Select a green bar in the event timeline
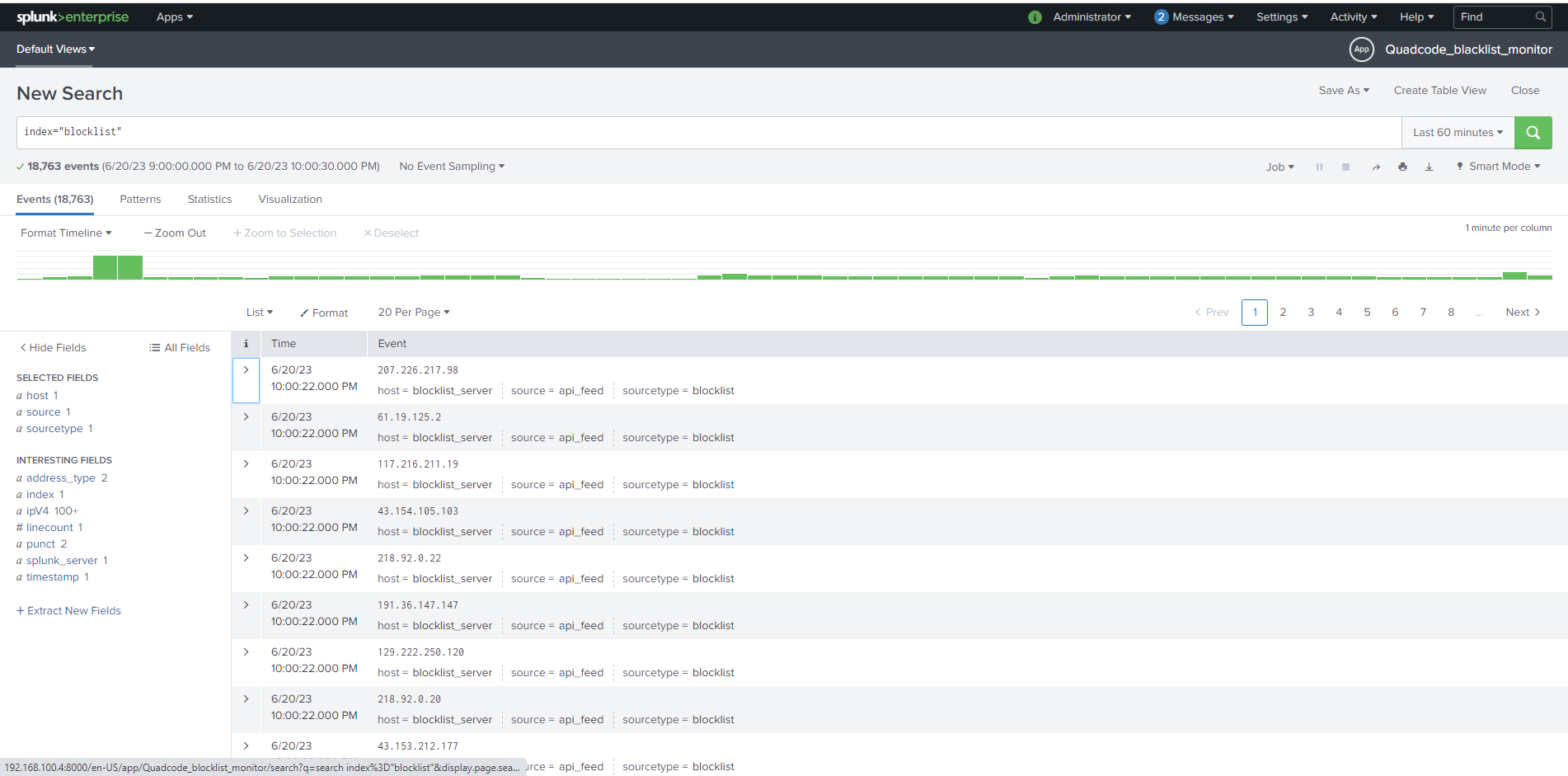 click(105, 266)
